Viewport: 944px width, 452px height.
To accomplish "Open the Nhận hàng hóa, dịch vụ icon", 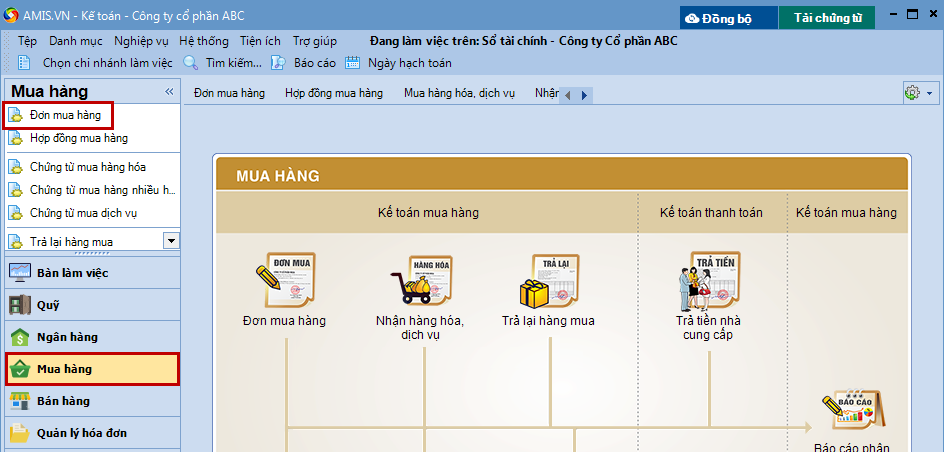I will (425, 283).
